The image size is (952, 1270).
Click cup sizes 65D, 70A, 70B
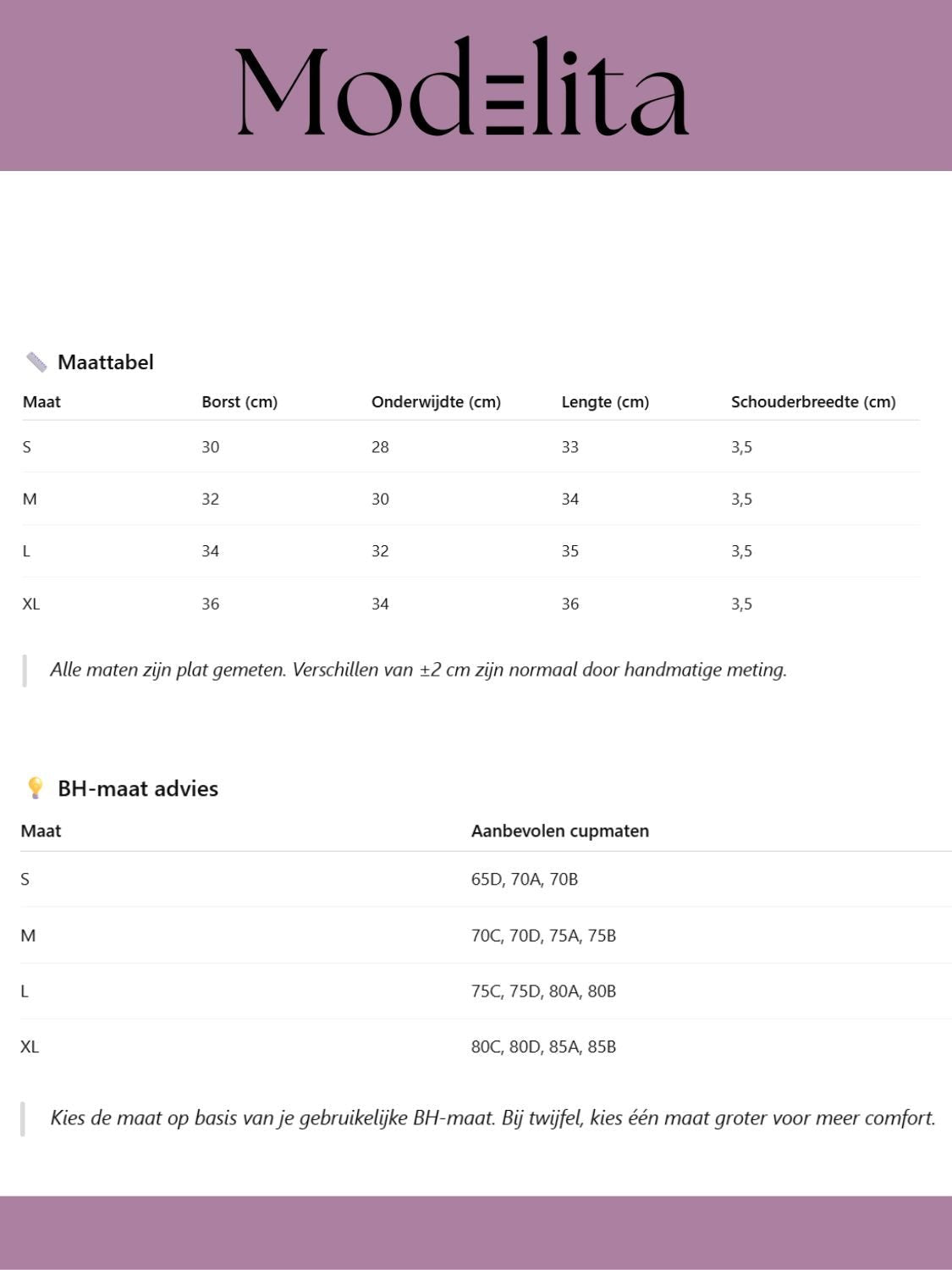[x=525, y=880]
